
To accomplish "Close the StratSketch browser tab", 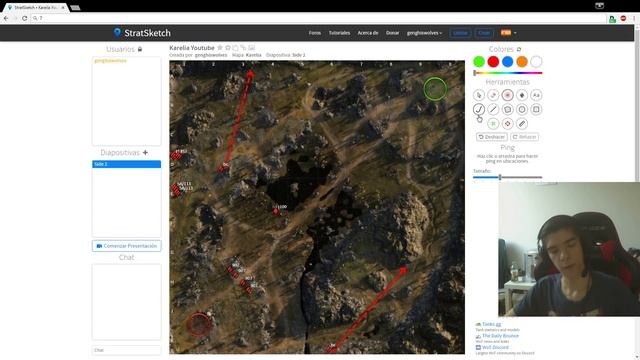I will 62,8.
